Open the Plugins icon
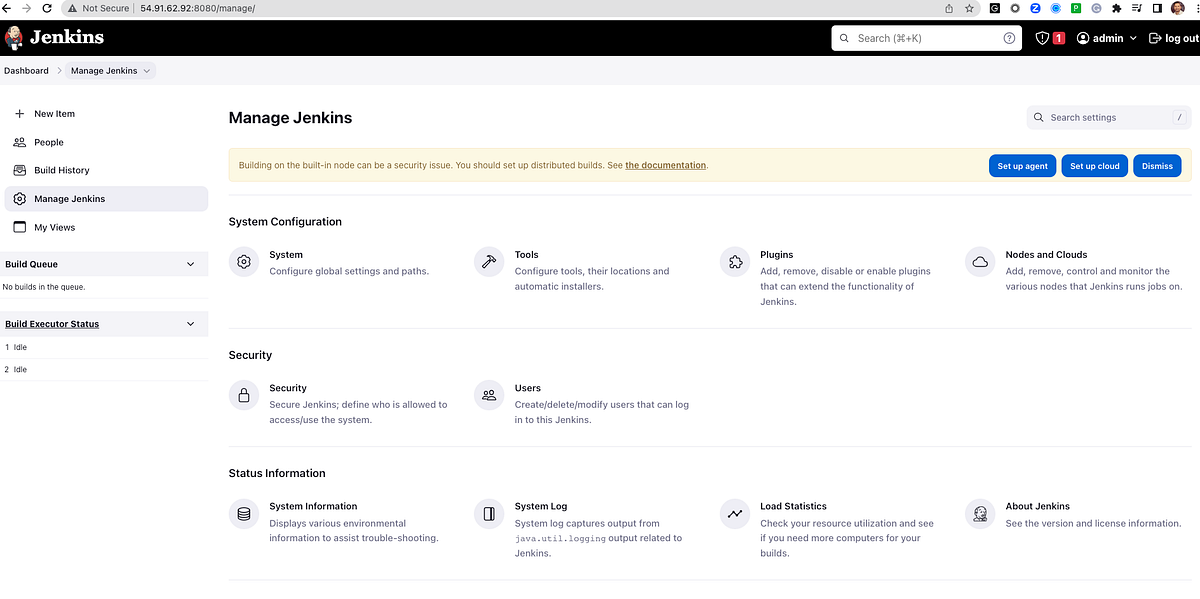The image size is (1200, 599). click(734, 261)
